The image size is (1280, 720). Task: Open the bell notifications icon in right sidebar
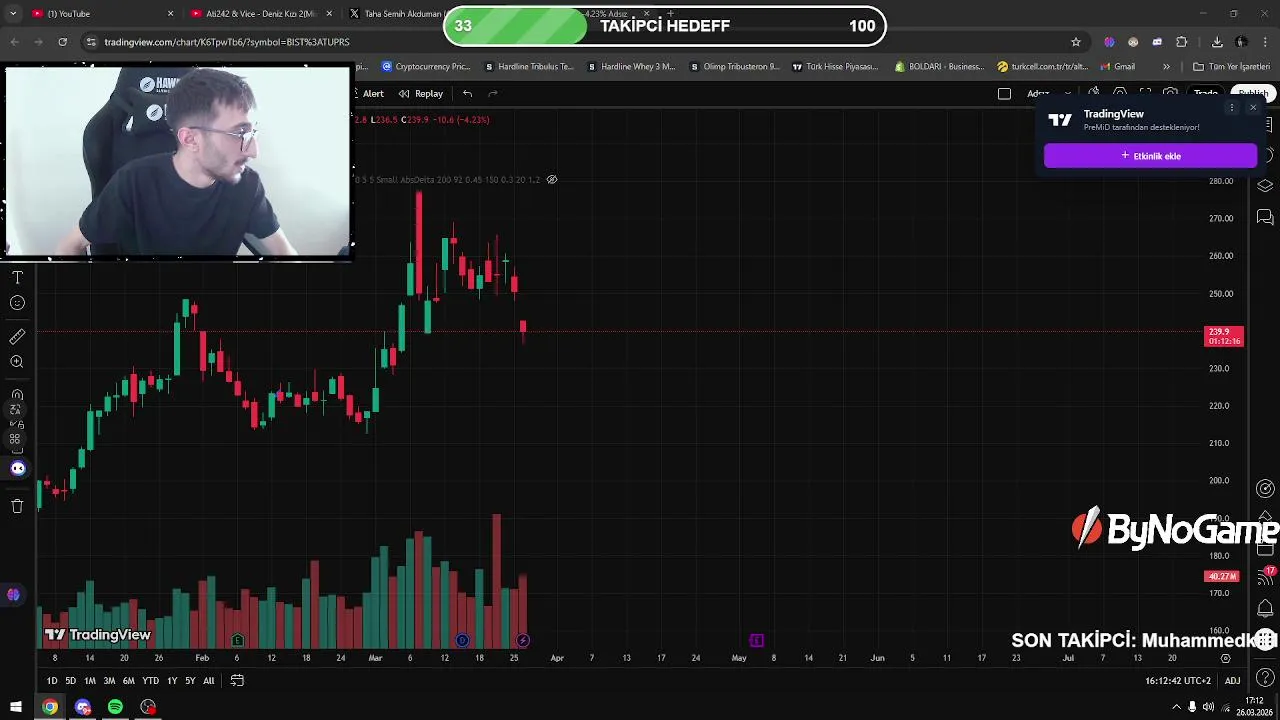pyautogui.click(x=1265, y=609)
